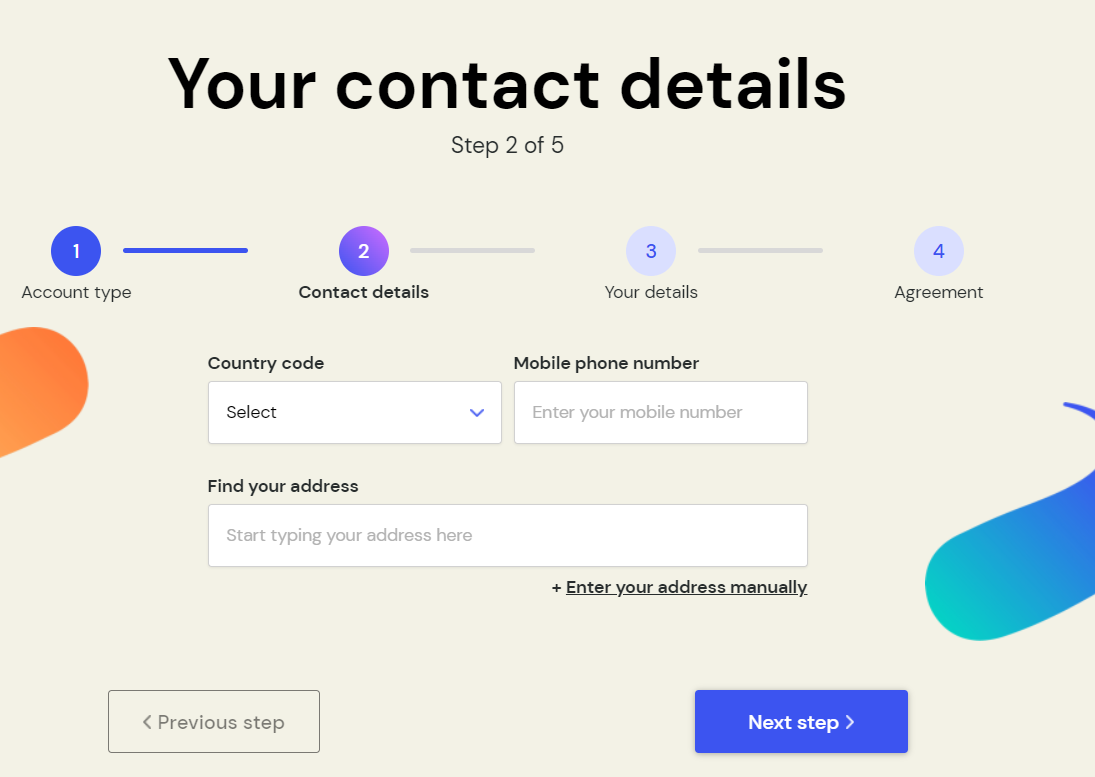Return to Previous step
The width and height of the screenshot is (1095, 777).
click(x=214, y=722)
